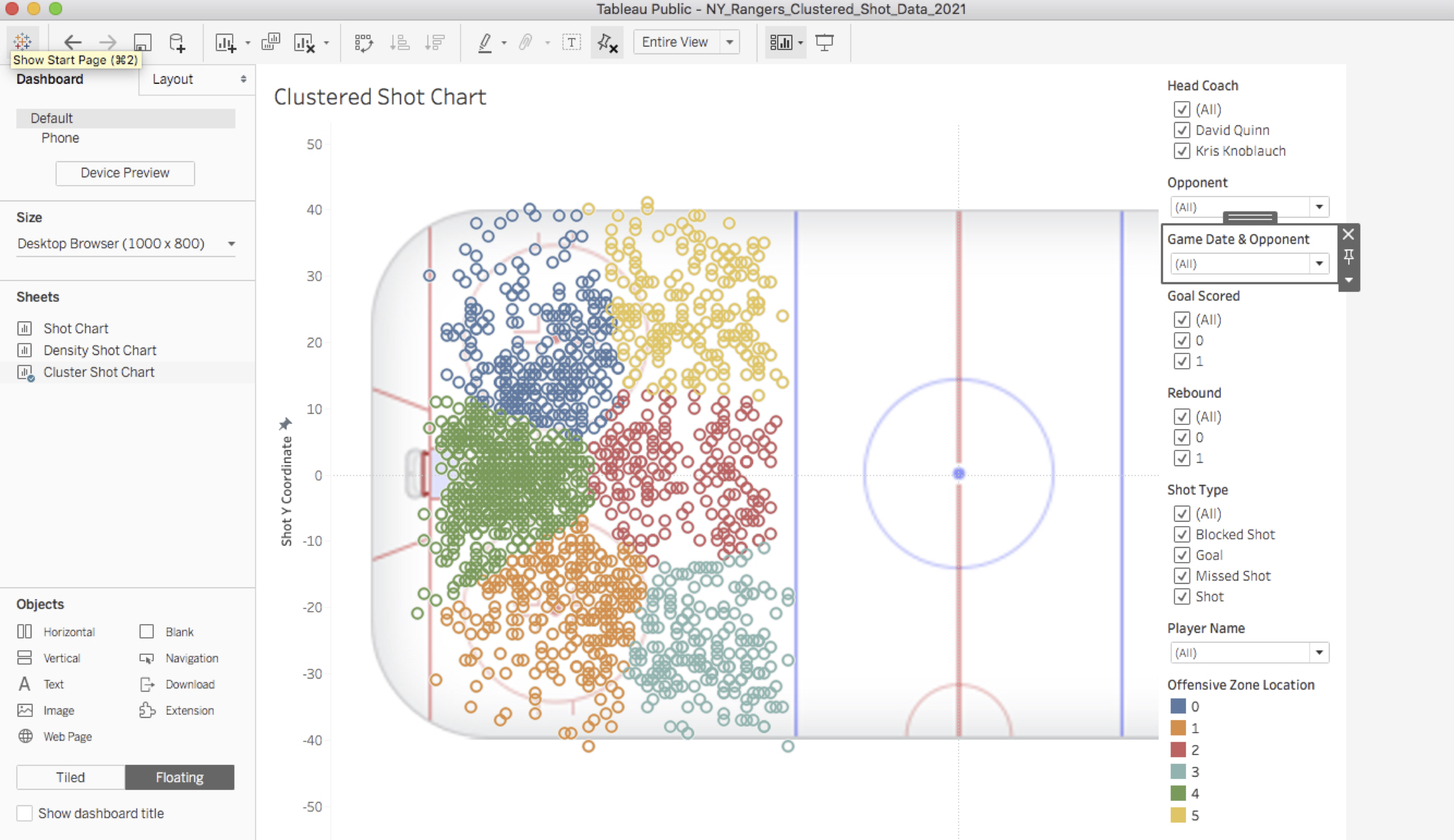Click the Presentation Mode icon
The width and height of the screenshot is (1454, 840).
(825, 42)
